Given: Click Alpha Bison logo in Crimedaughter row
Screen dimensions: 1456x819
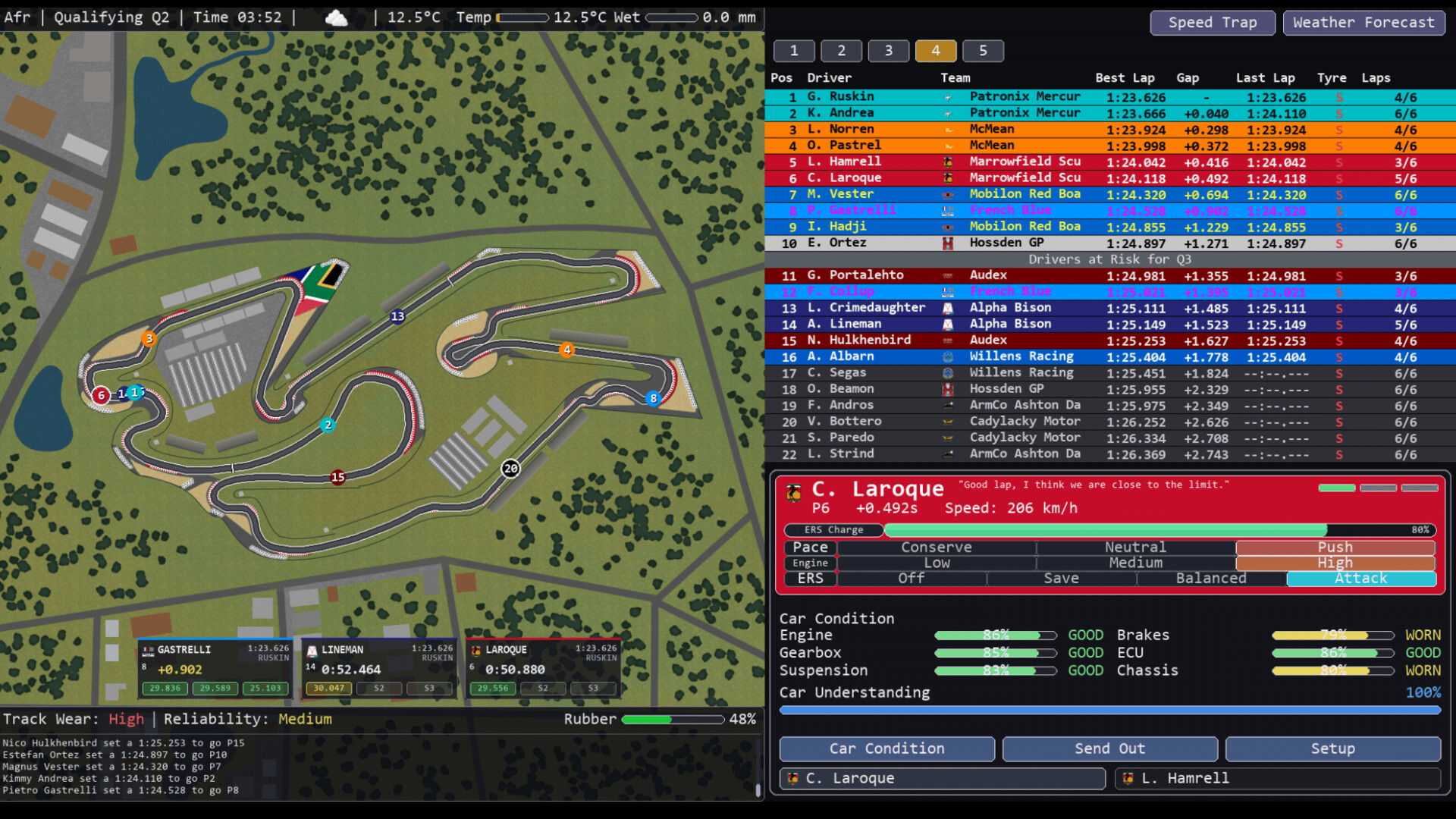Looking at the screenshot, I should (x=947, y=308).
